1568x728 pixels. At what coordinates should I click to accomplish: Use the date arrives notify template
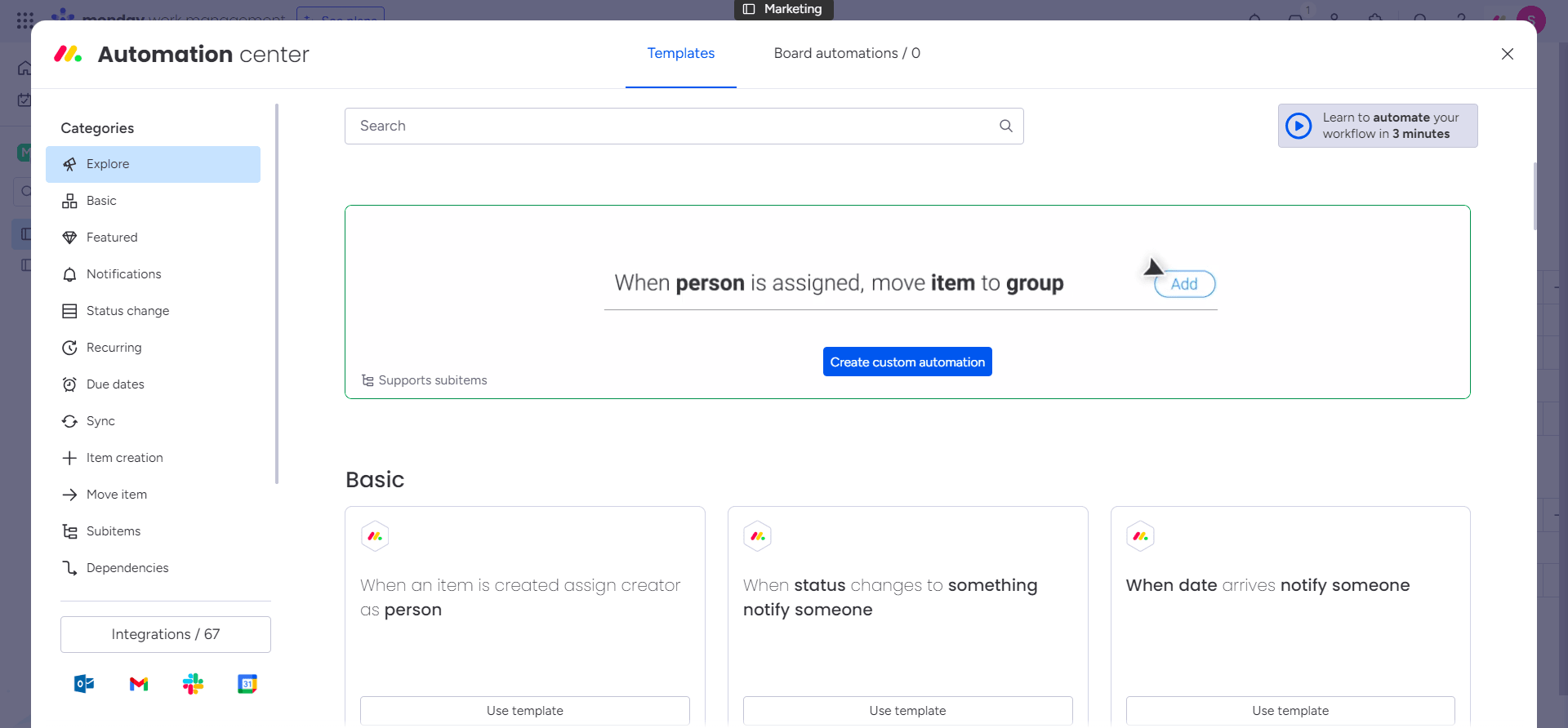coord(1290,710)
